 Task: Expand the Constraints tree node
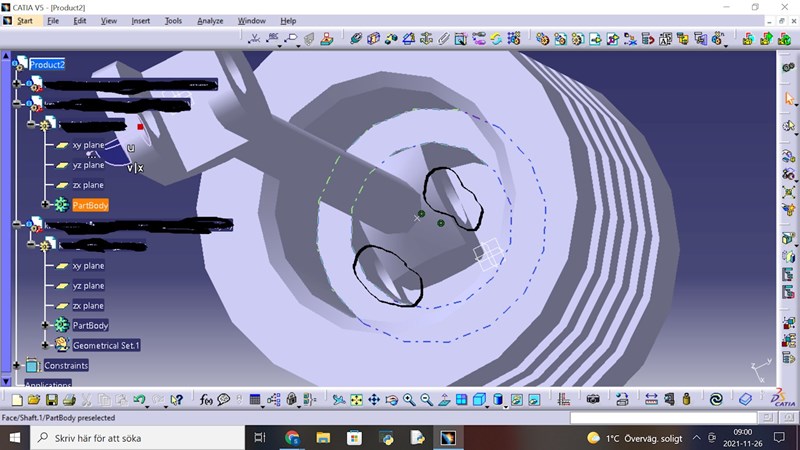(16, 365)
